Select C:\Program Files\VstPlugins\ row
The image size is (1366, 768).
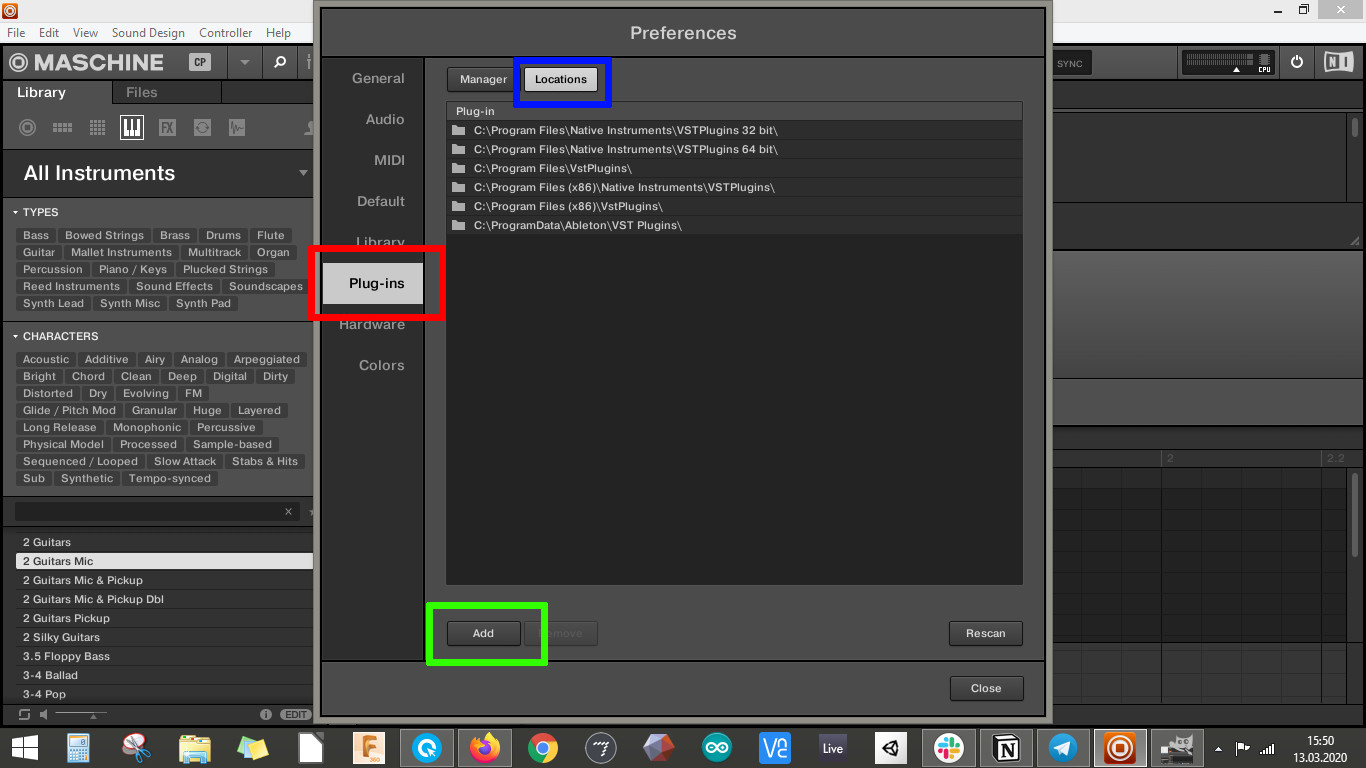[x=734, y=168]
